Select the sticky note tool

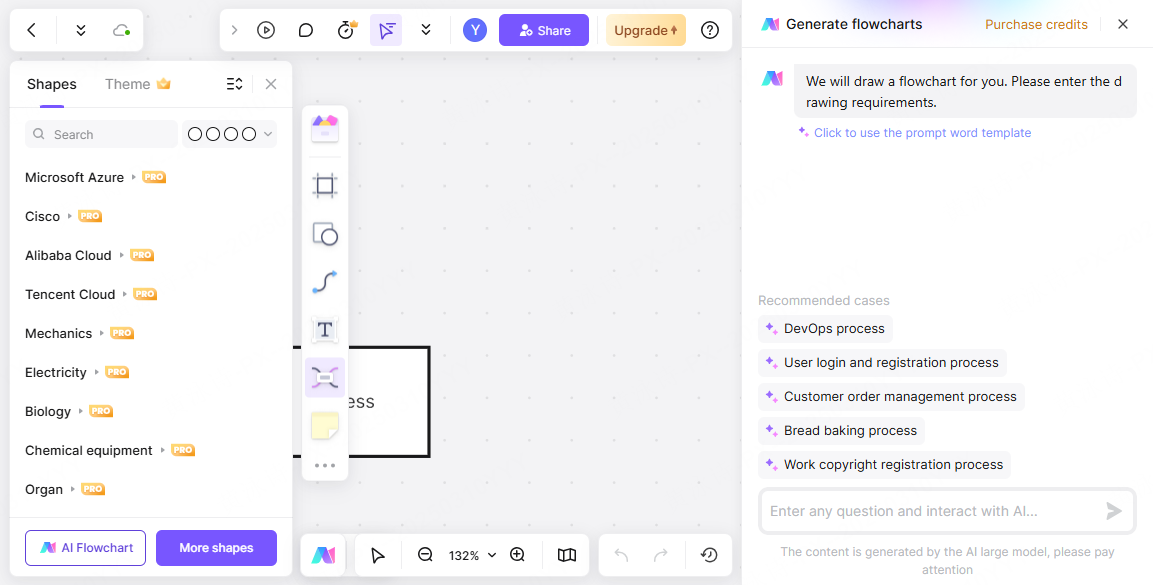[324, 426]
